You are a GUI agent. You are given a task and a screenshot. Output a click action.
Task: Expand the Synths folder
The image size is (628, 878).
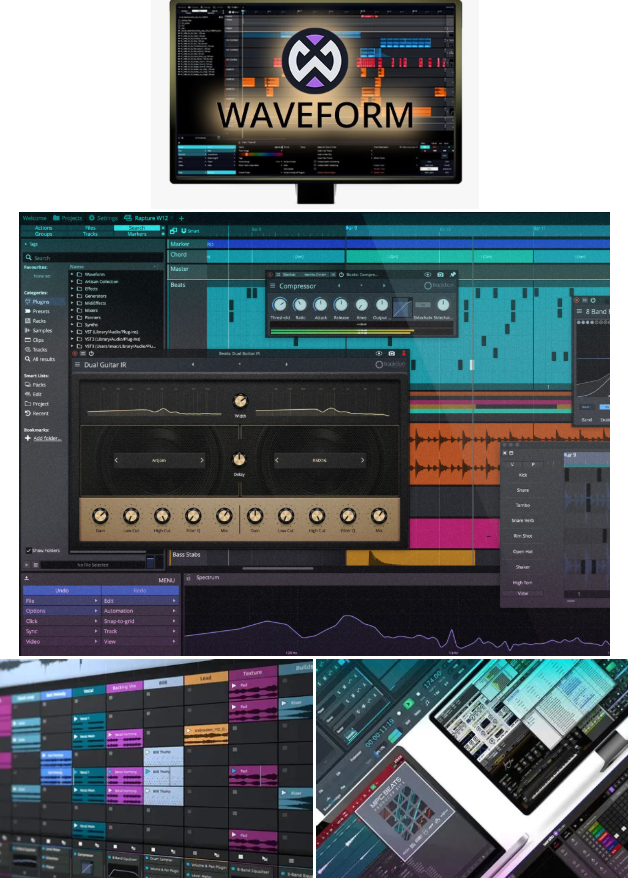point(72,325)
